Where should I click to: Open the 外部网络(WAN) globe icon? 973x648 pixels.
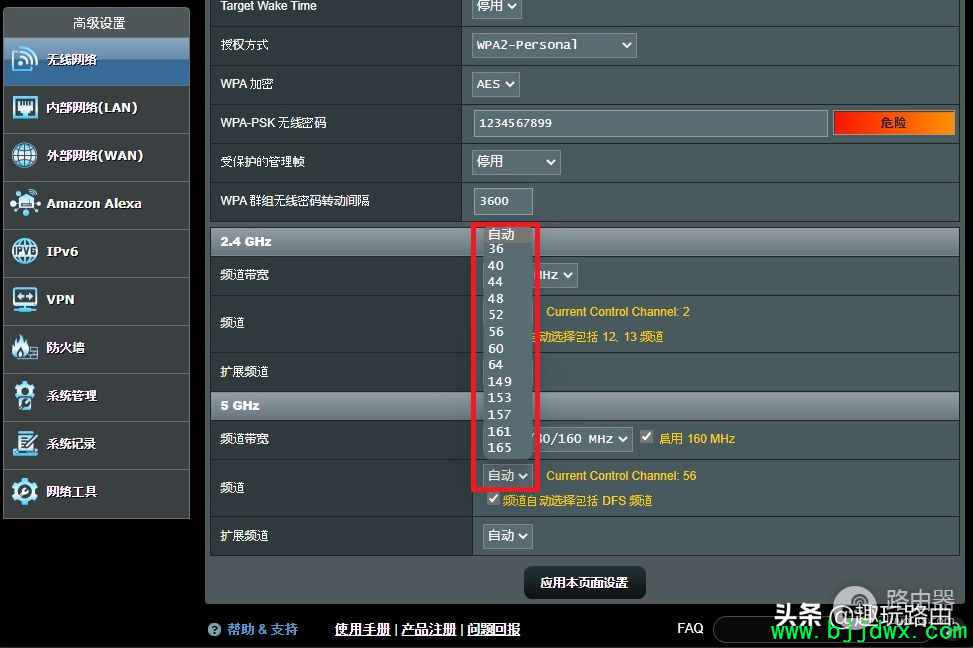pyautogui.click(x=25, y=156)
